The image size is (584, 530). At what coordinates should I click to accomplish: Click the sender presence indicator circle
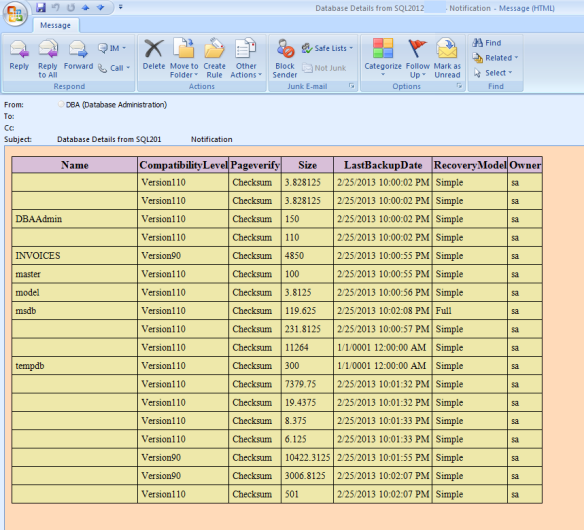pyautogui.click(x=61, y=104)
